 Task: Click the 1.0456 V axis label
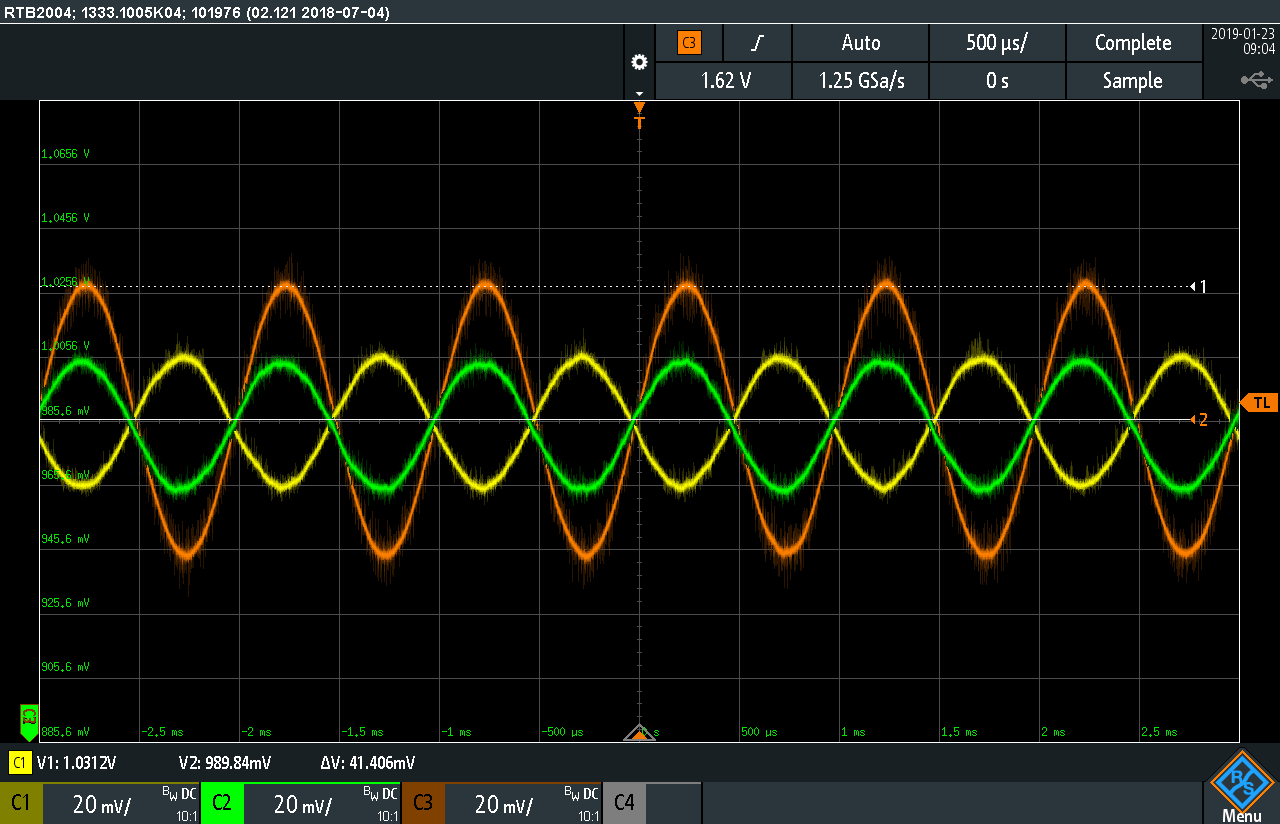pos(65,218)
